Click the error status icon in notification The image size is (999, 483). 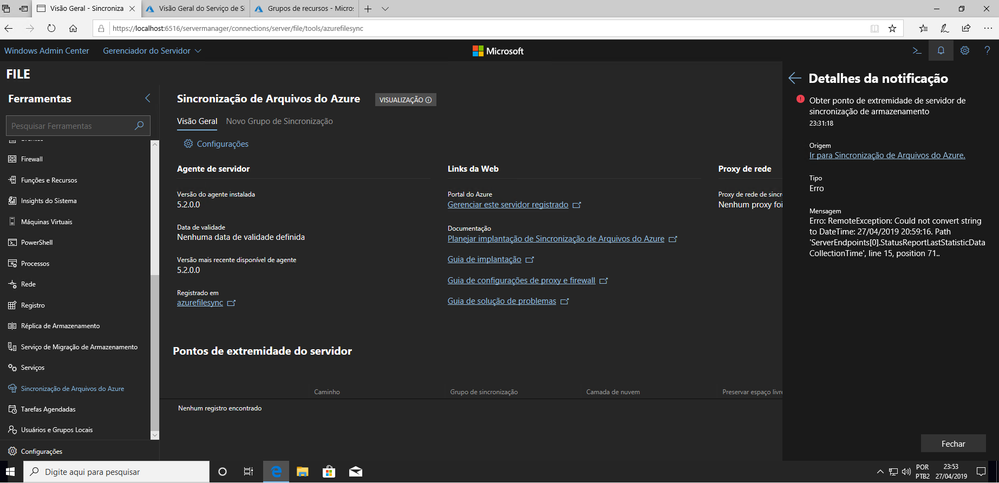click(800, 100)
